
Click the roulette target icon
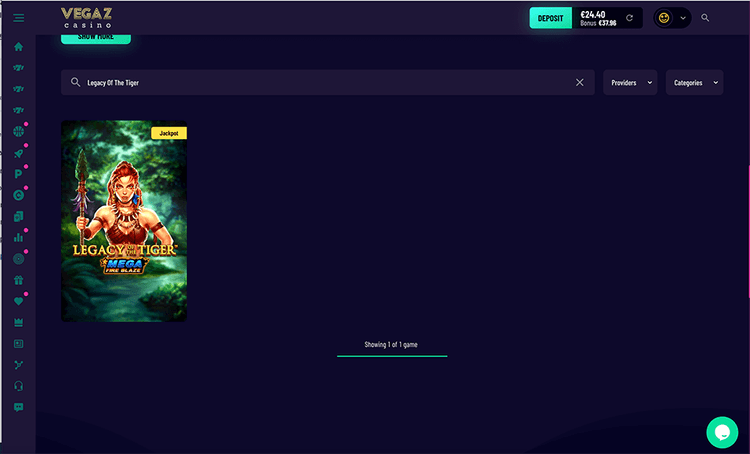19,259
